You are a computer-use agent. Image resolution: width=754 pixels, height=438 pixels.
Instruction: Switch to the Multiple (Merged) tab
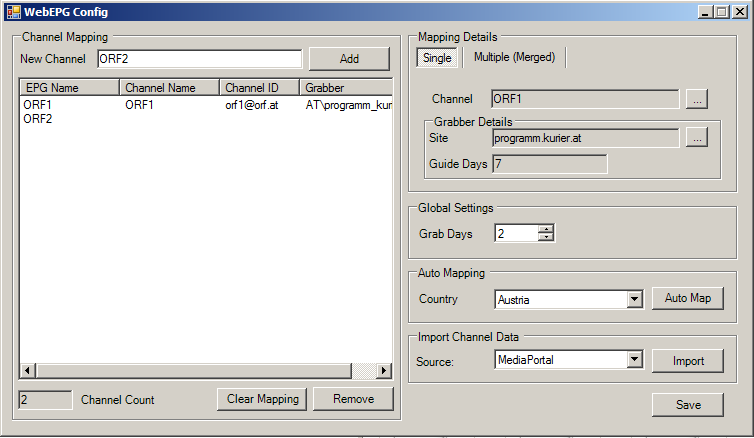514,57
